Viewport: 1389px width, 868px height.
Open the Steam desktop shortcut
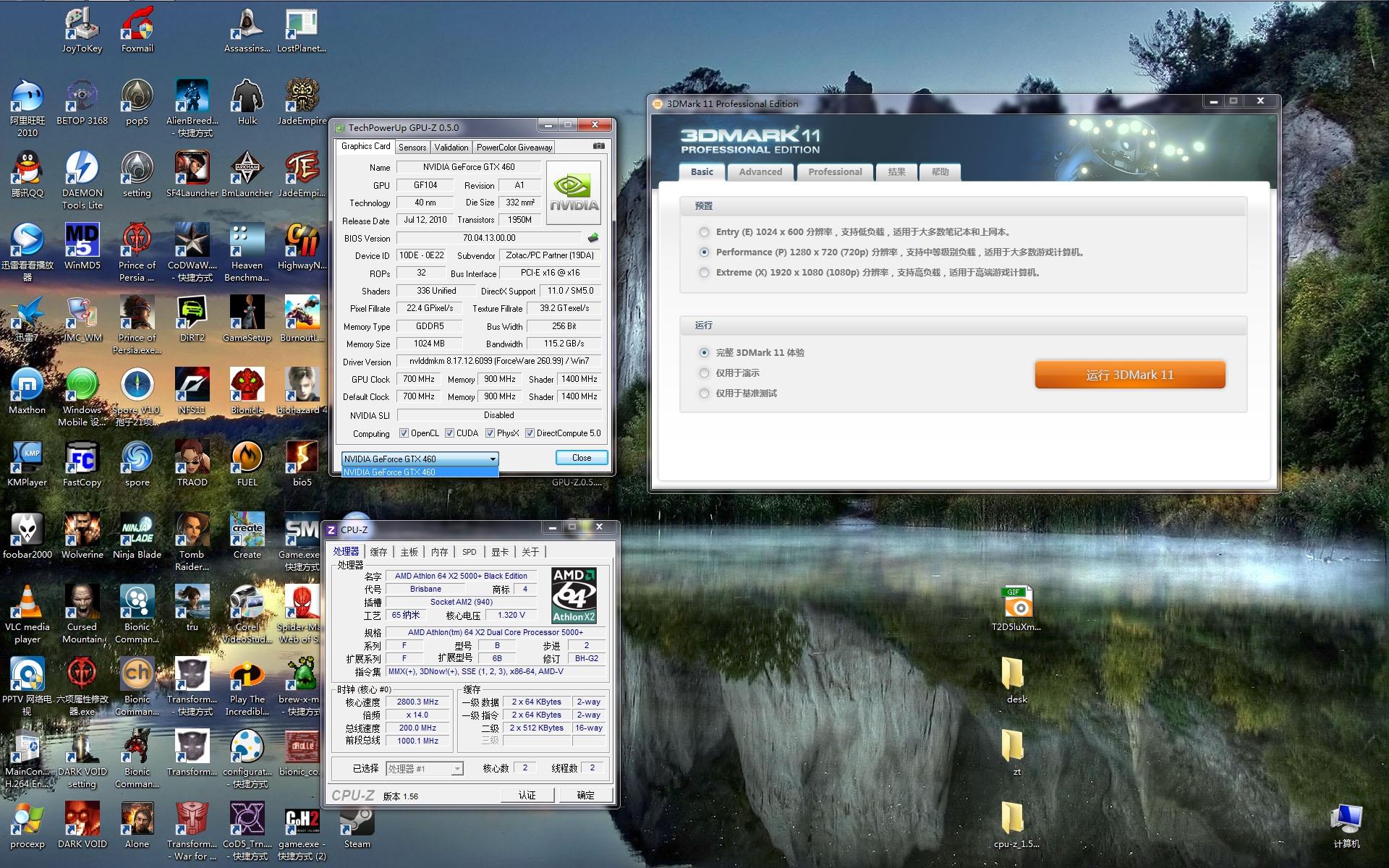pyautogui.click(x=357, y=825)
